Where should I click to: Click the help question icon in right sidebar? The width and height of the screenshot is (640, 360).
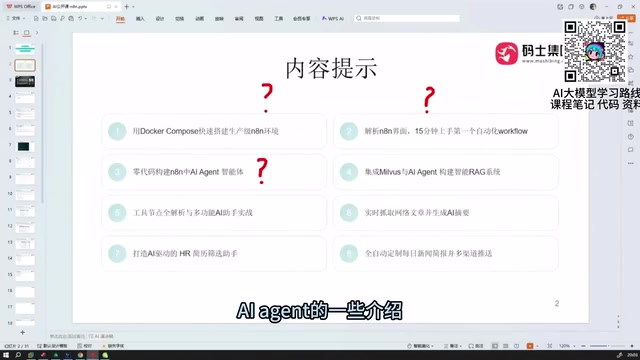631,136
